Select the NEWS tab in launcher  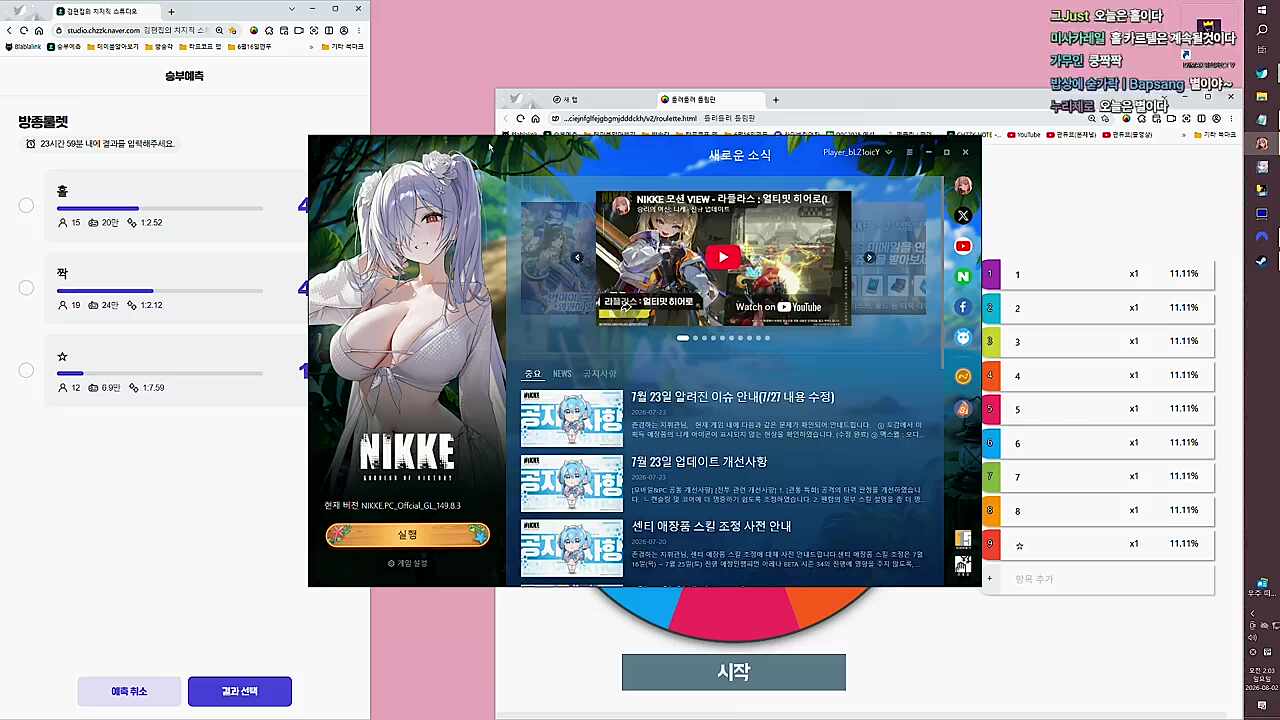562,374
